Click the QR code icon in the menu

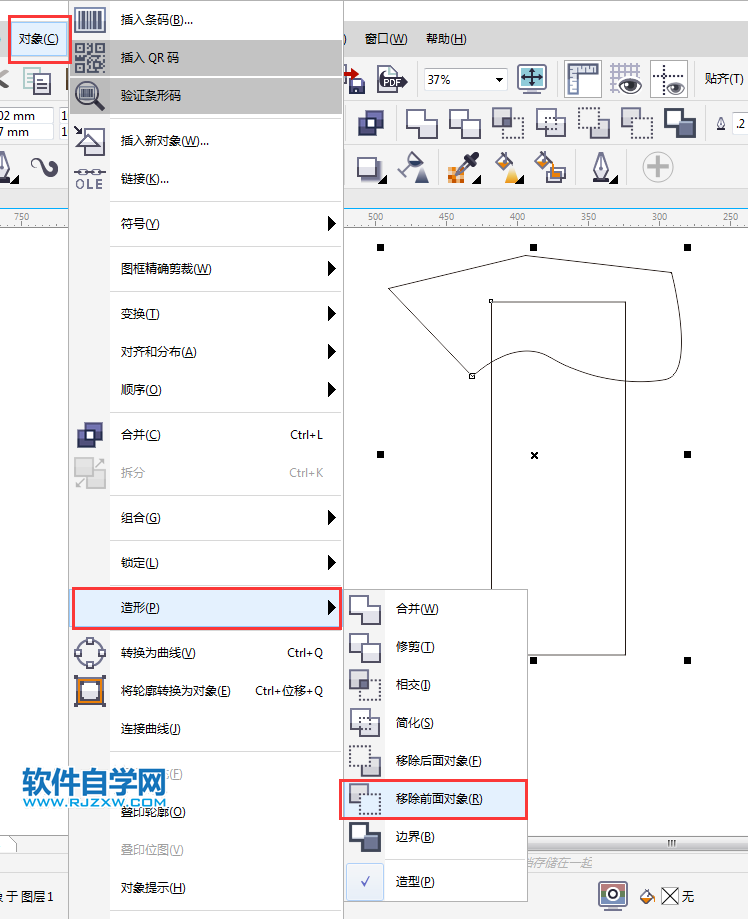point(90,57)
